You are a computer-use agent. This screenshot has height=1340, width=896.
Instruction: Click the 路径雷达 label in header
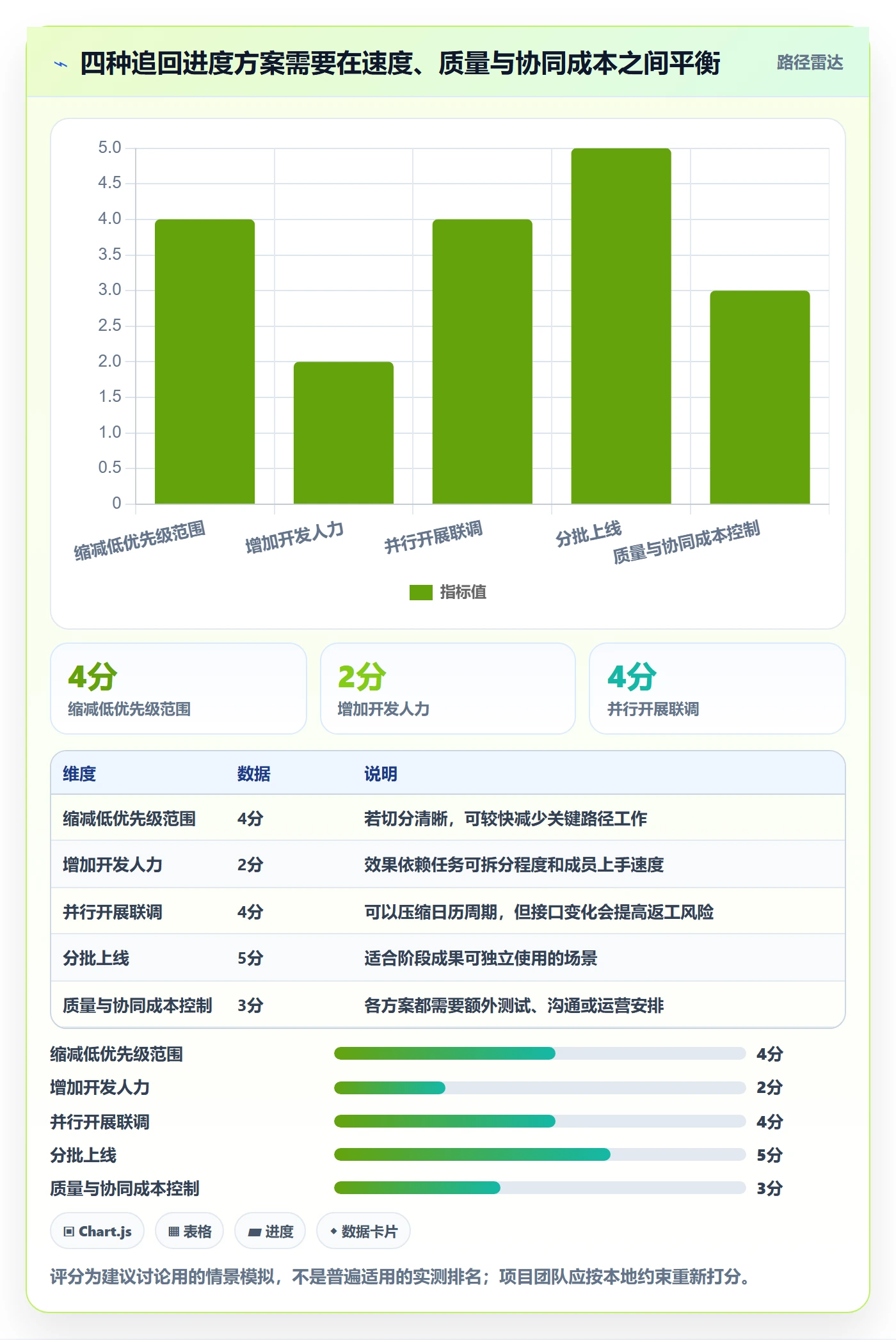810,63
